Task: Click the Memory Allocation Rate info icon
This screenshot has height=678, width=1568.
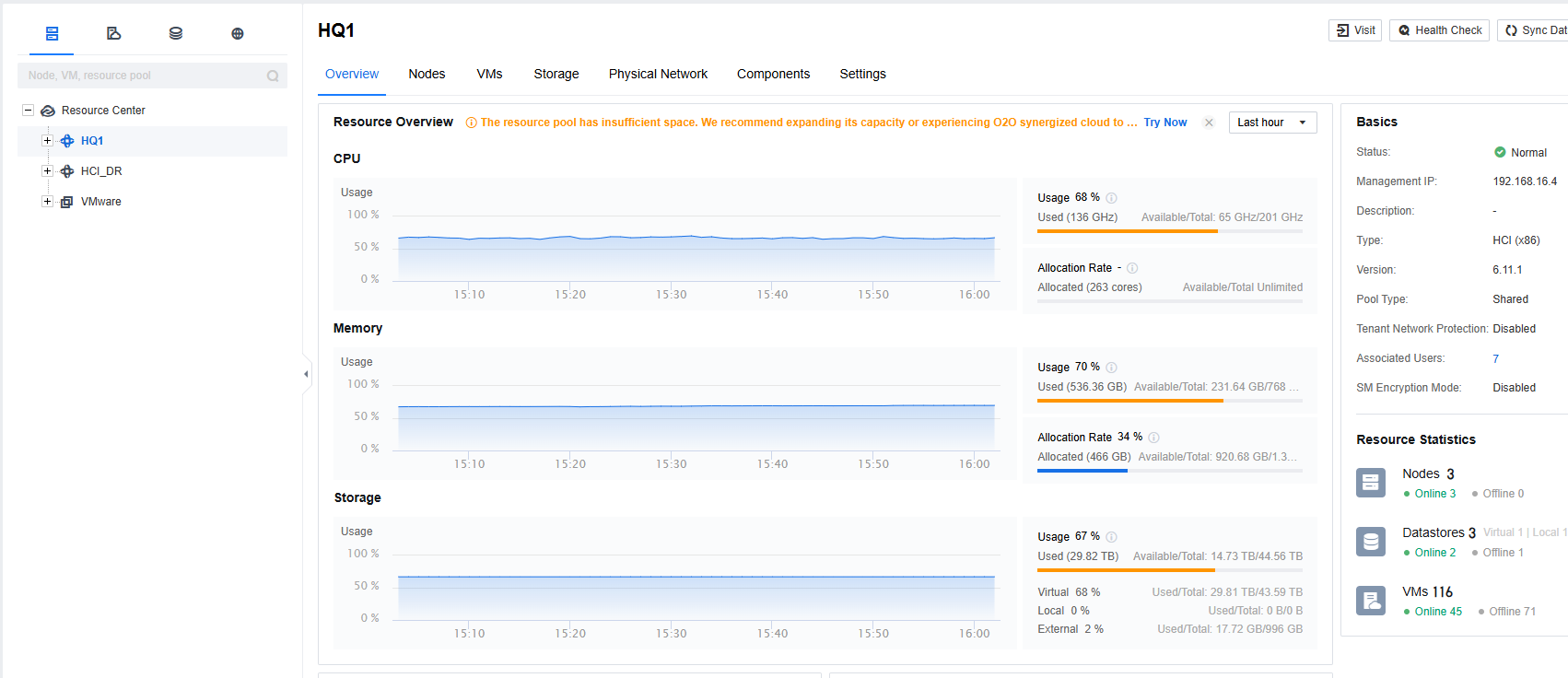Action: (x=1153, y=438)
